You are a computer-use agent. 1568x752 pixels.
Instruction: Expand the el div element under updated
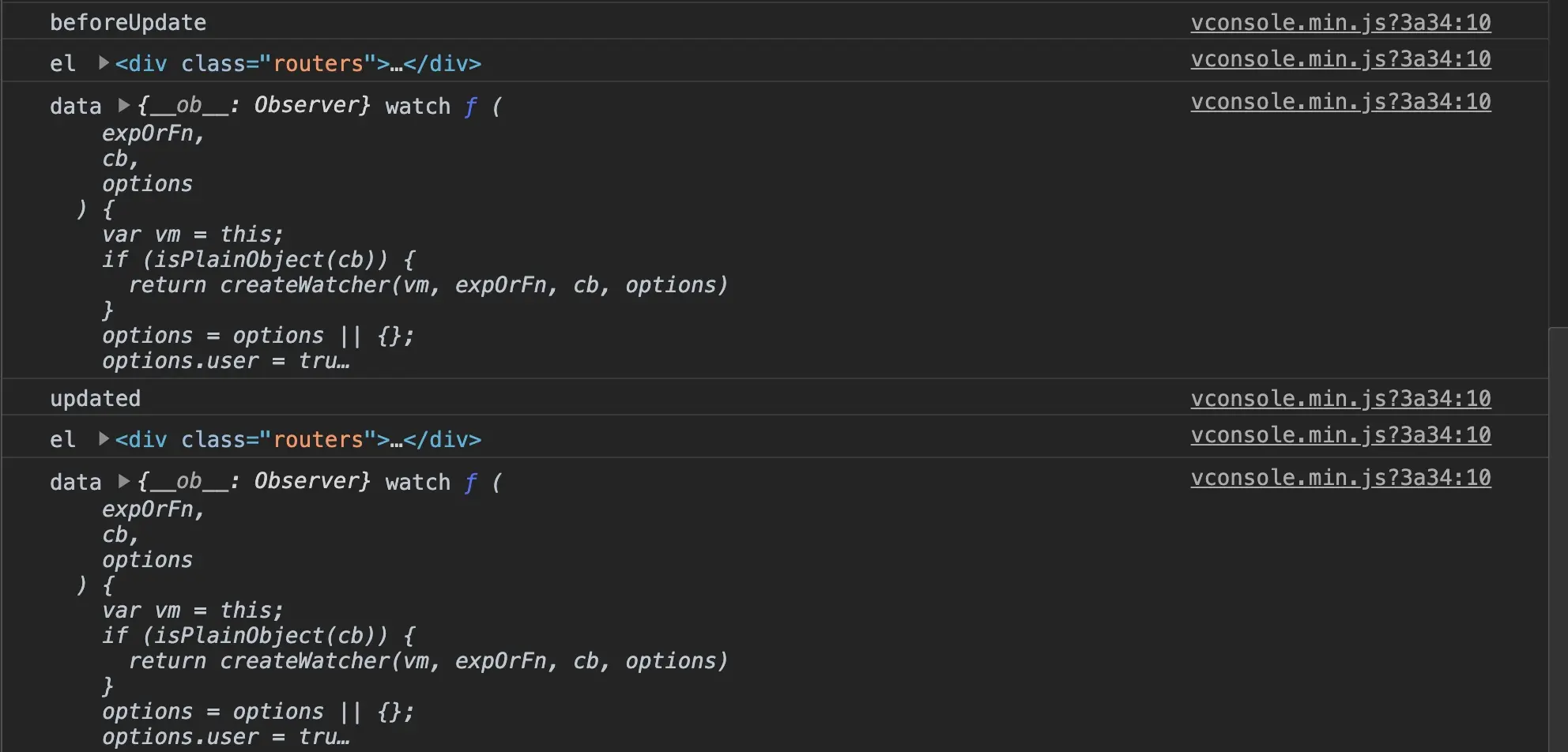coord(104,438)
